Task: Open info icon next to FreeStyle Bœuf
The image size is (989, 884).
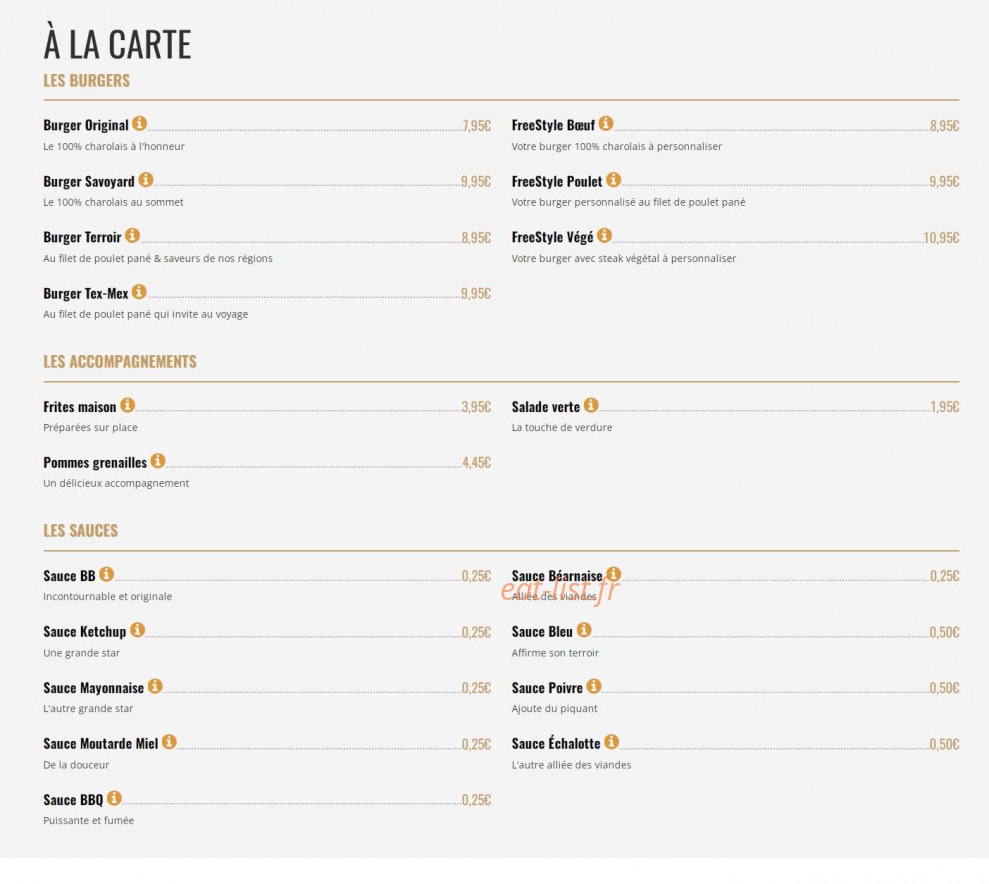Action: coord(606,123)
